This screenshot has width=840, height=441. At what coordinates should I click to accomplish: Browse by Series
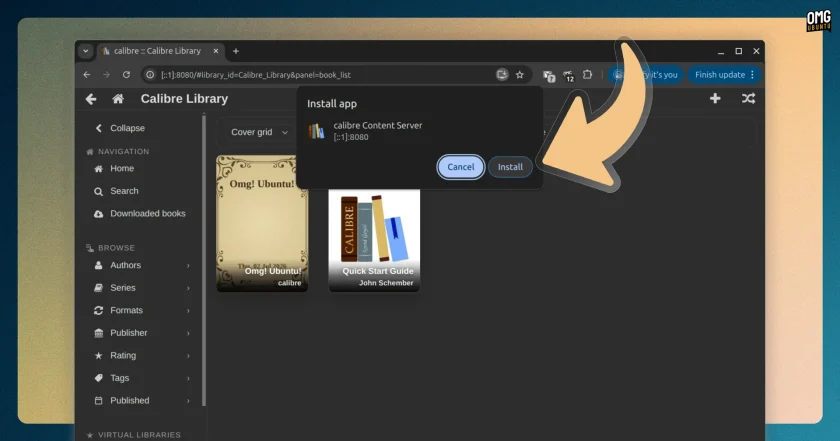123,288
